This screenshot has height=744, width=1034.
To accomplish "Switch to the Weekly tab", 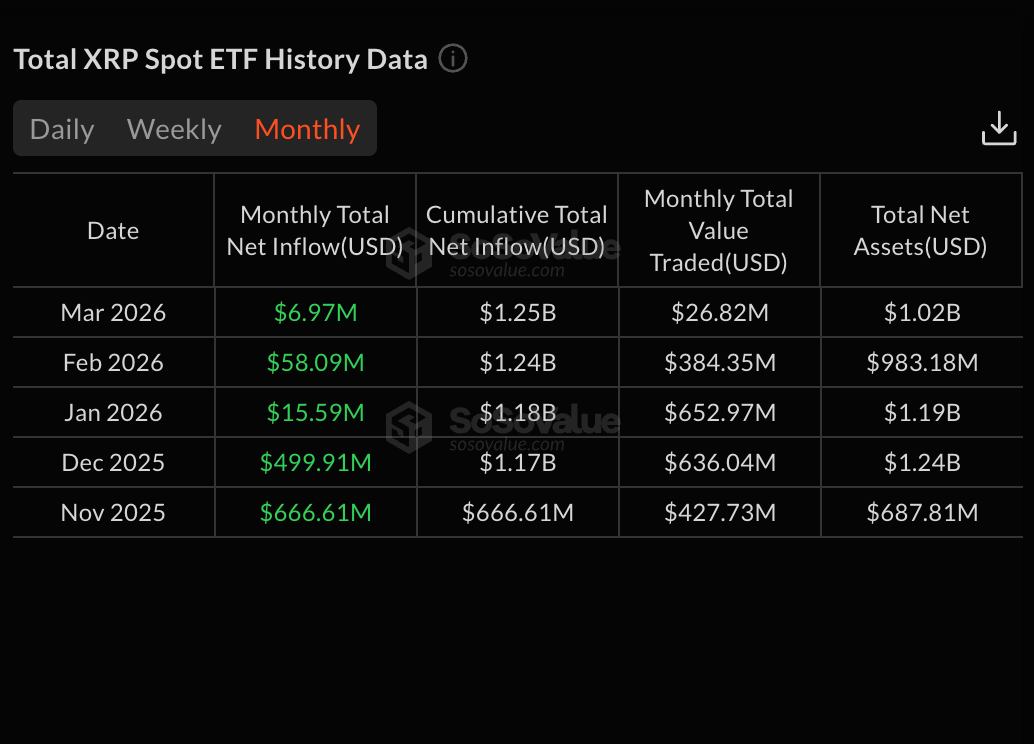I will click(x=174, y=128).
